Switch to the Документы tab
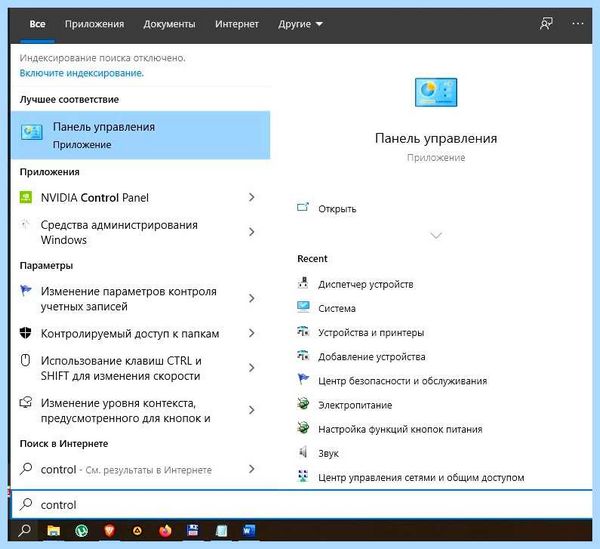 [x=169, y=24]
